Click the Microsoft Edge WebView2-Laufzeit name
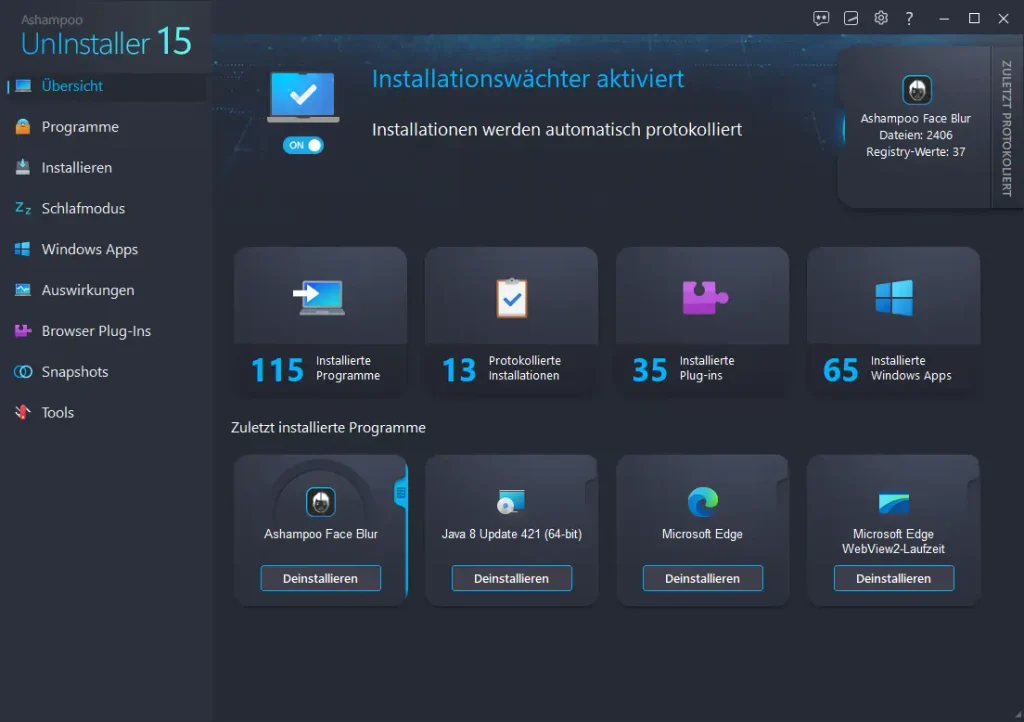This screenshot has height=722, width=1024. [893, 541]
